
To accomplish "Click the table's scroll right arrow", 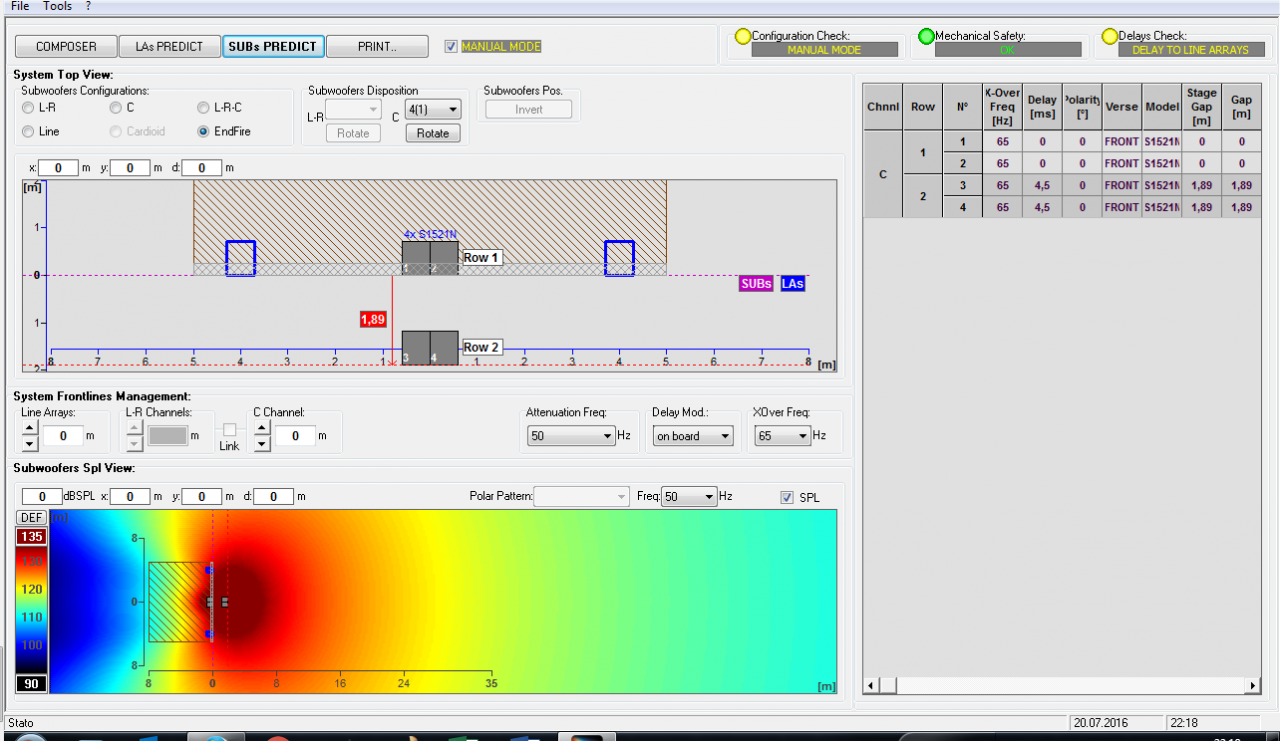I will pyautogui.click(x=1253, y=686).
